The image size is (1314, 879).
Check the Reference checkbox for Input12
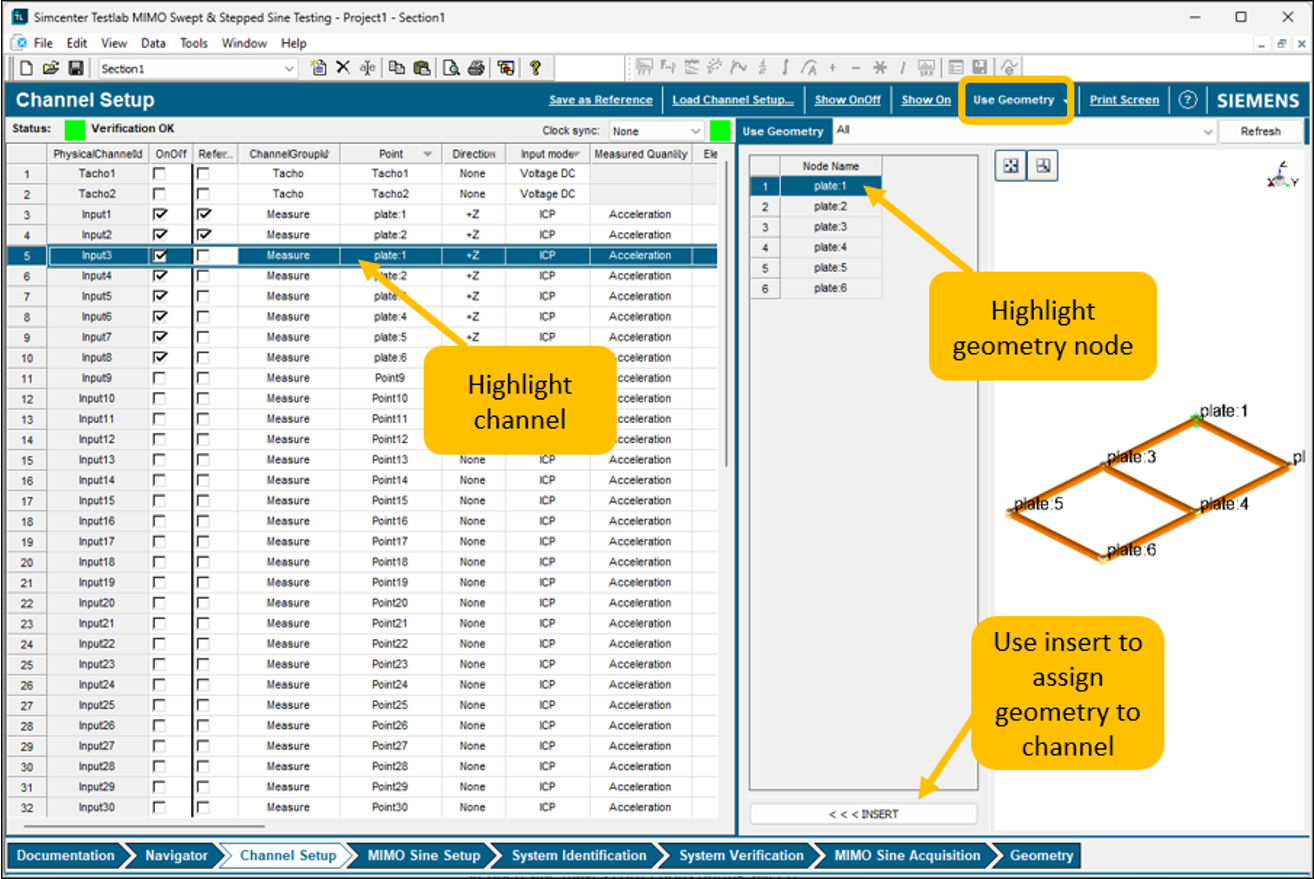click(x=204, y=439)
